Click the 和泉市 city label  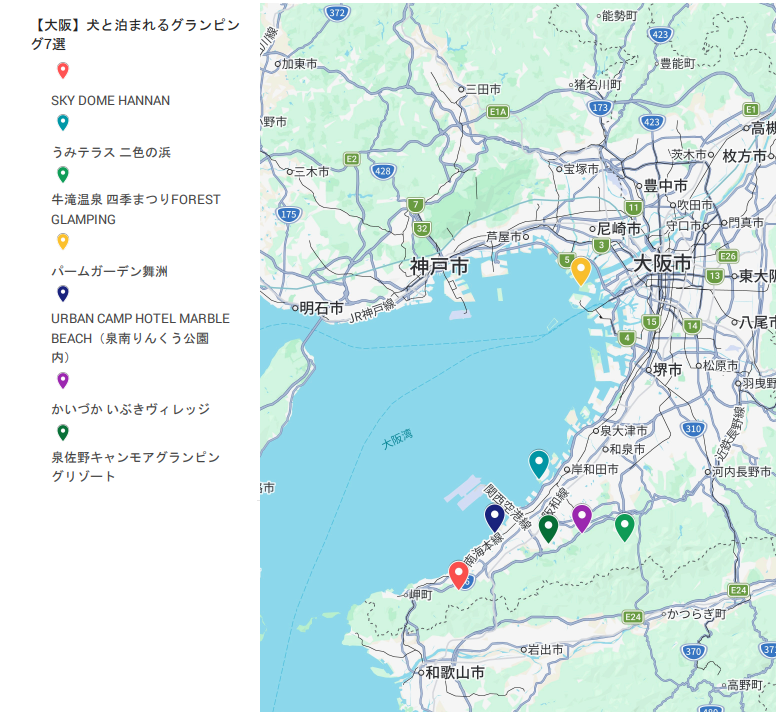pos(627,449)
